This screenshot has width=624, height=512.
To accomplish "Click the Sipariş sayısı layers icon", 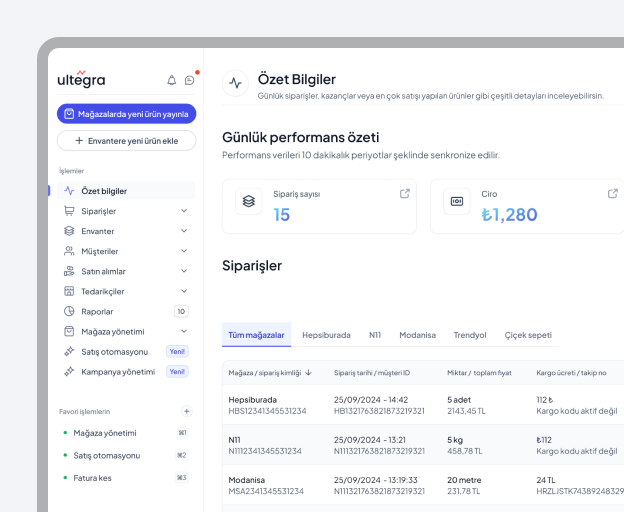I will pos(250,201).
